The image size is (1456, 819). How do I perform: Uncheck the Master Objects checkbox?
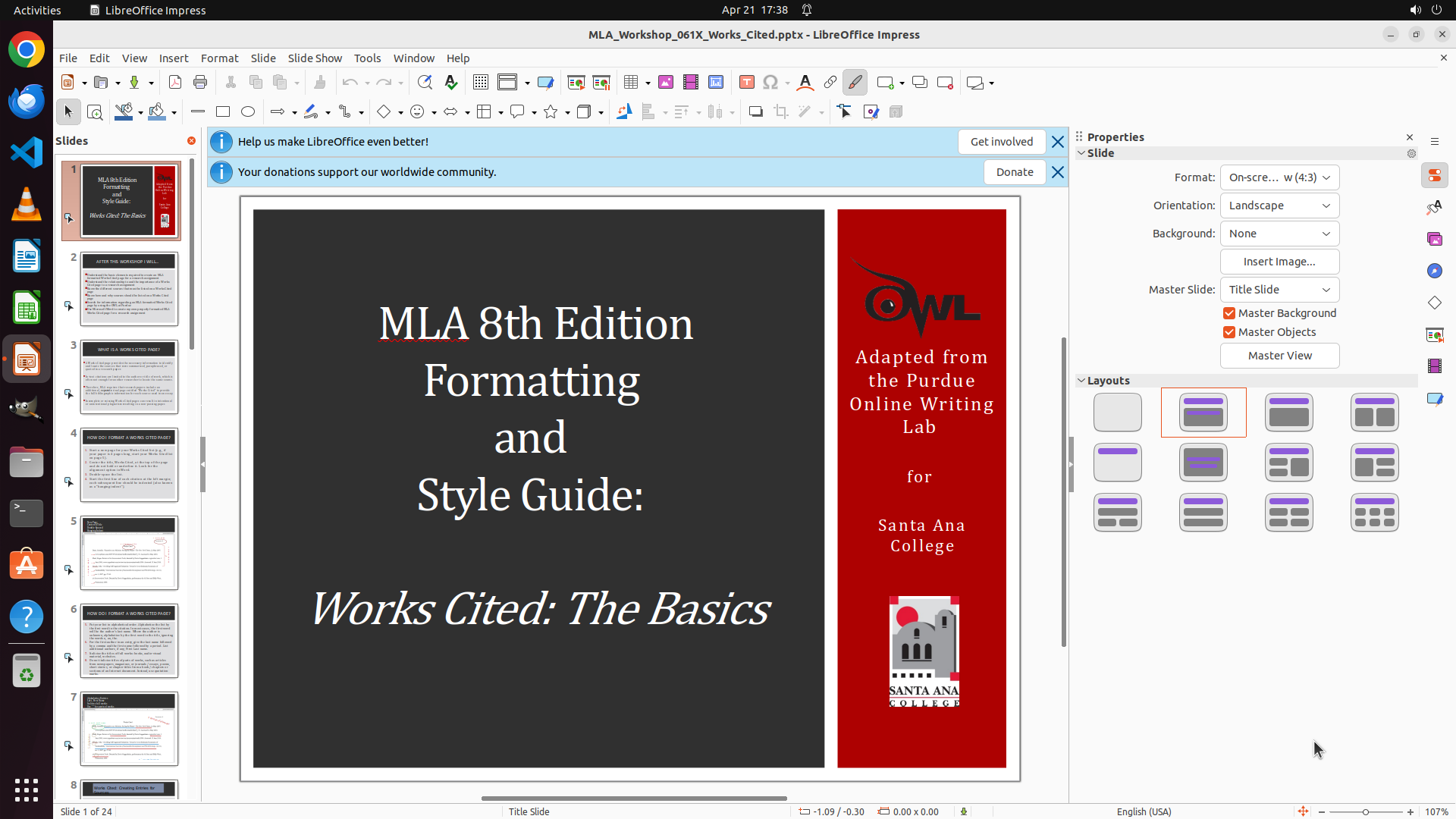[x=1229, y=332]
